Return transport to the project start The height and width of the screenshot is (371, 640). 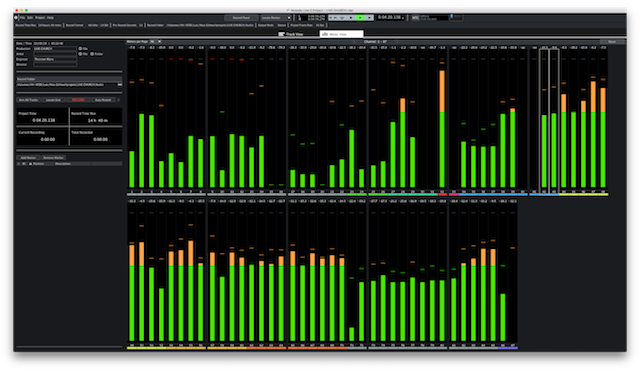tap(332, 18)
